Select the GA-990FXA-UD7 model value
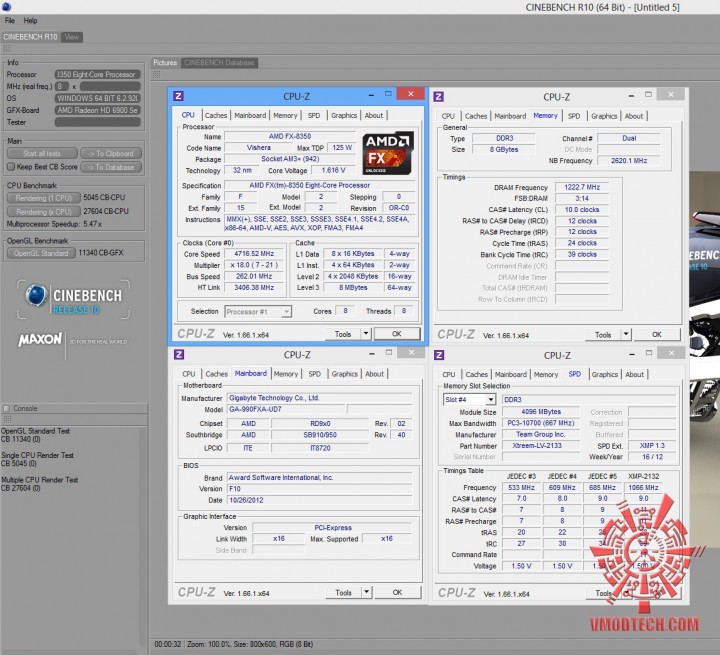 286,409
